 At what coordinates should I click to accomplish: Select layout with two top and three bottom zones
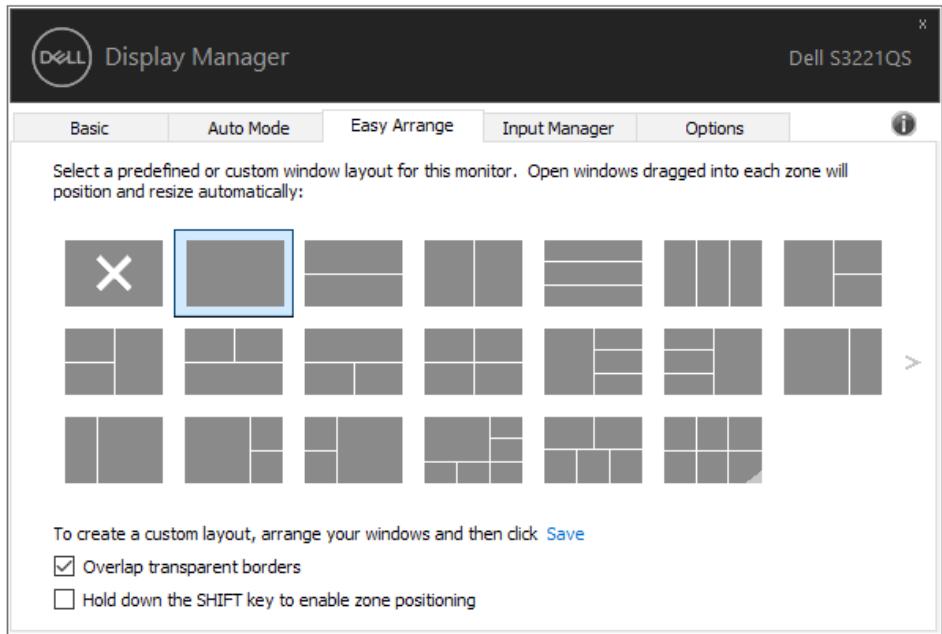(593, 450)
